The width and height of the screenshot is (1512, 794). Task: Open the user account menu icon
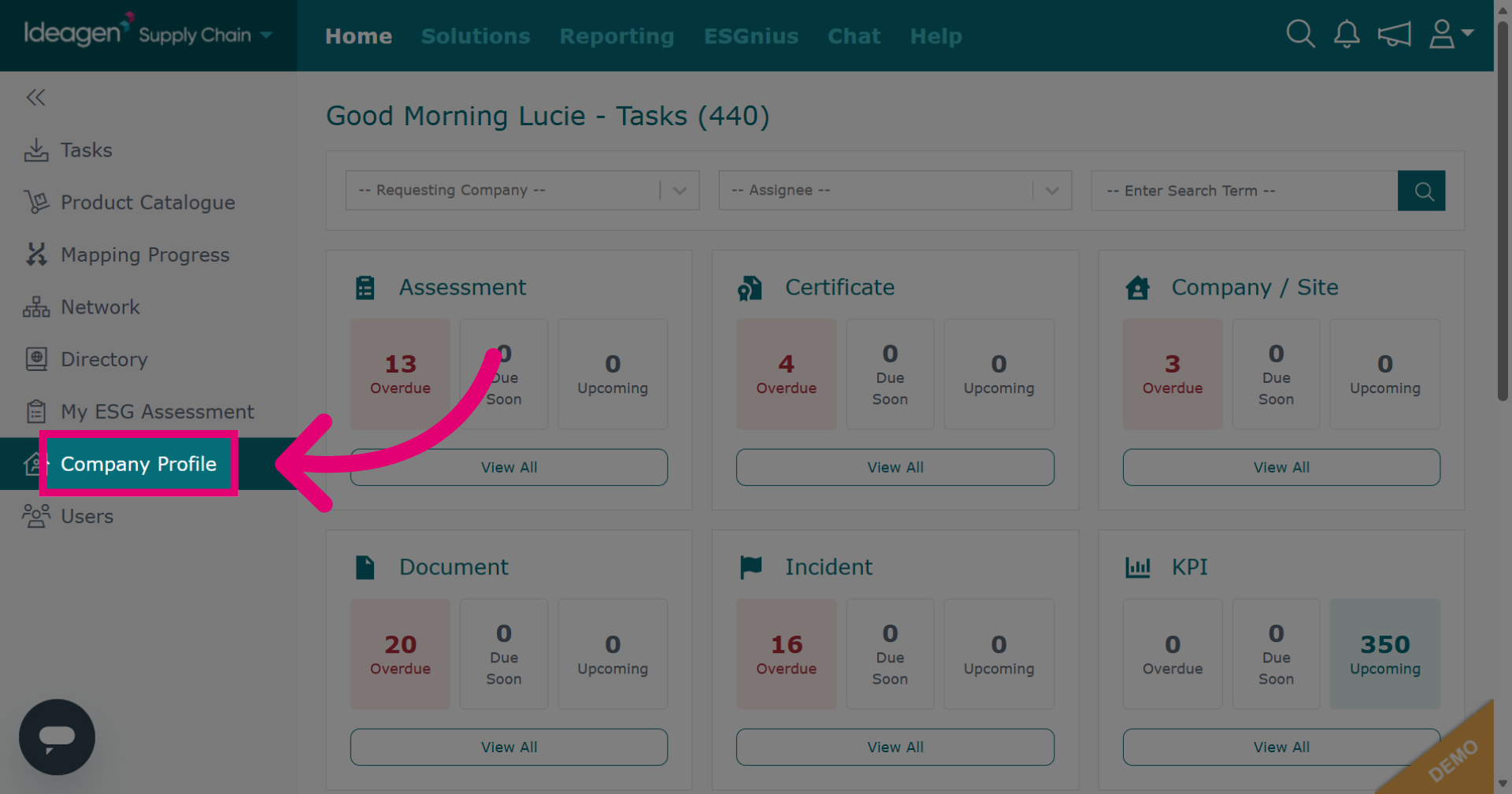point(1451,34)
